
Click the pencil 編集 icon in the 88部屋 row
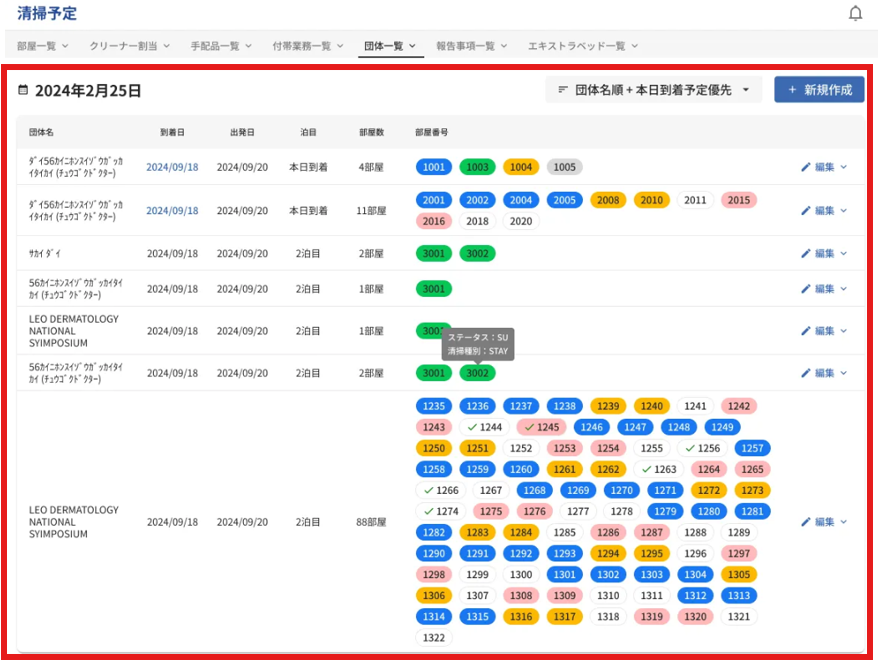tap(806, 522)
